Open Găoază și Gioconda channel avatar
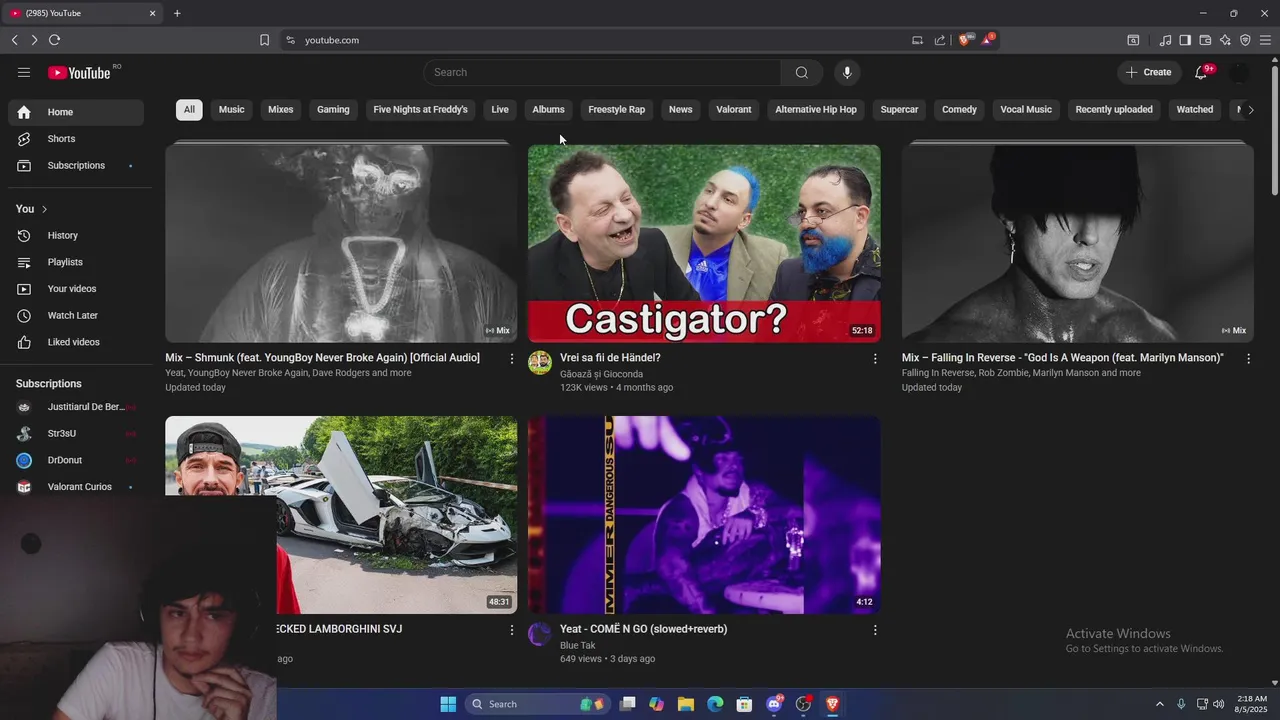Image resolution: width=1280 pixels, height=720 pixels. (540, 362)
